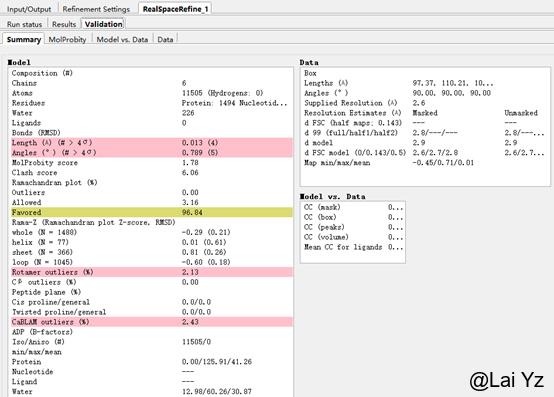554x397 pixels.
Task: Click the sheet (N = 366) row
Action: 152,252
